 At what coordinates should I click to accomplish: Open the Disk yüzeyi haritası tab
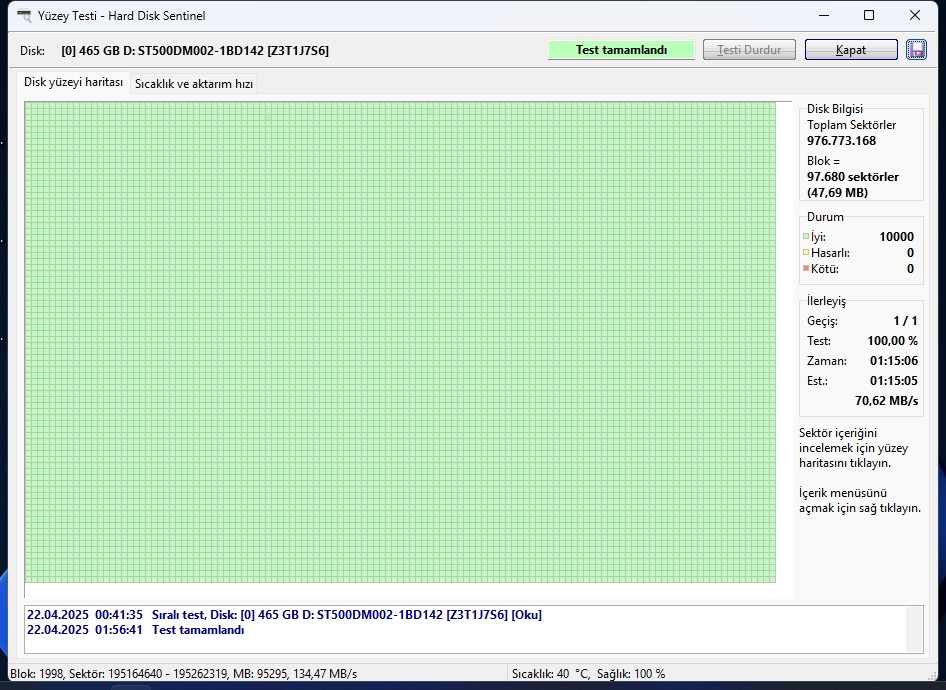pyautogui.click(x=73, y=82)
